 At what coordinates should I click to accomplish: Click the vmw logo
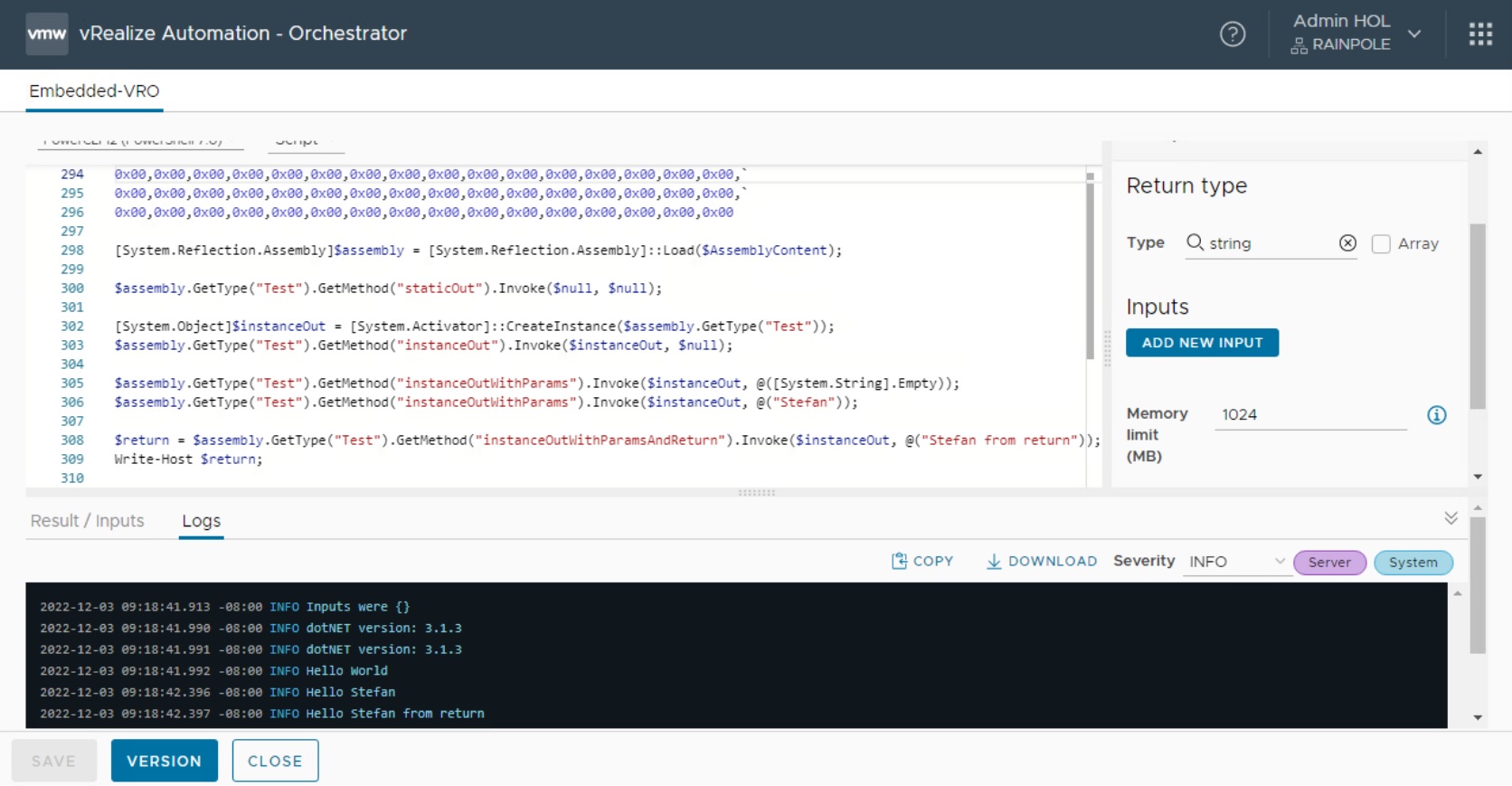(x=47, y=34)
